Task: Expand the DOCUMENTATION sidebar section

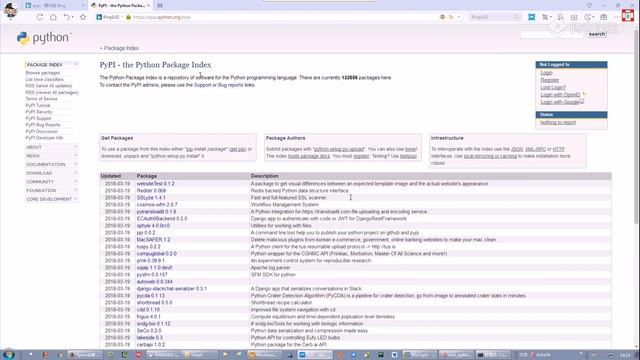Action: tap(76, 164)
